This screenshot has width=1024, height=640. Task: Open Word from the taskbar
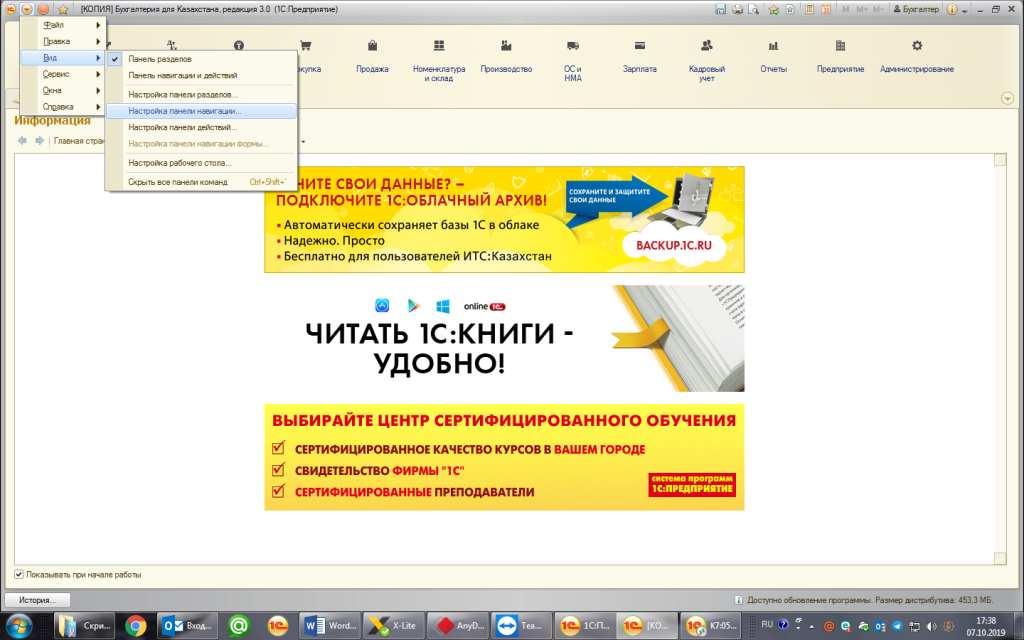(x=330, y=626)
